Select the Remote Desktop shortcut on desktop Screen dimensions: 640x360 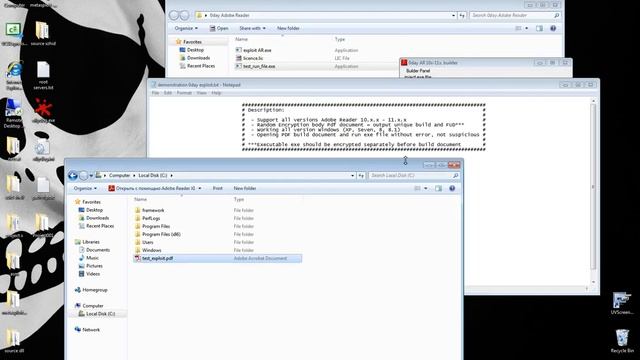point(14,113)
